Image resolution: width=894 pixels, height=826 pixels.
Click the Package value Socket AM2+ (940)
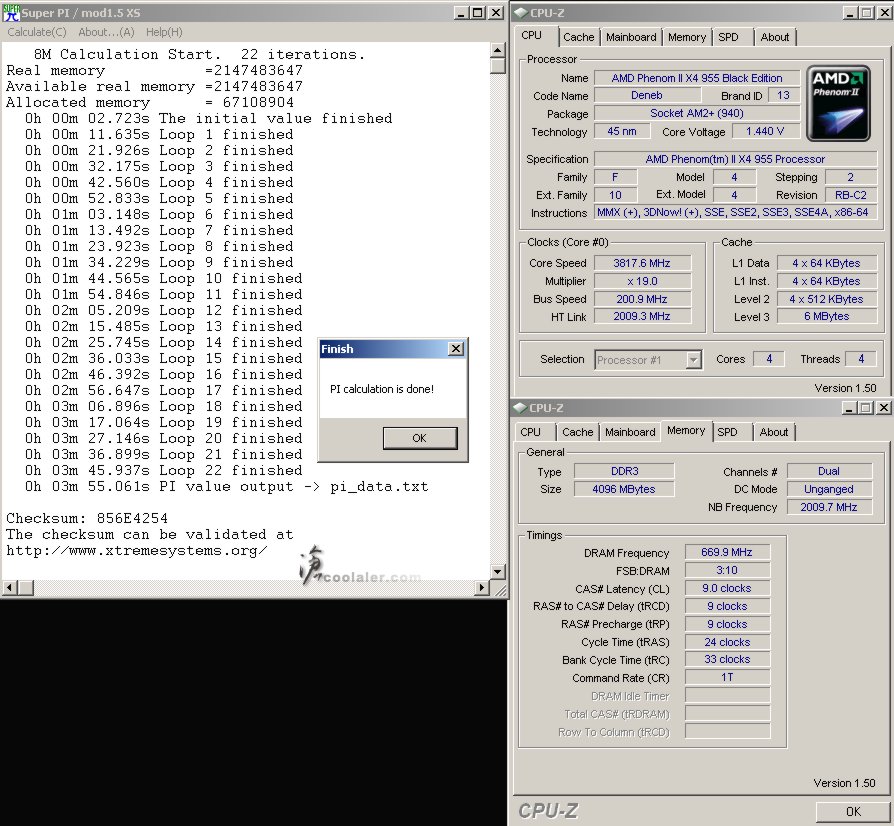(x=697, y=113)
